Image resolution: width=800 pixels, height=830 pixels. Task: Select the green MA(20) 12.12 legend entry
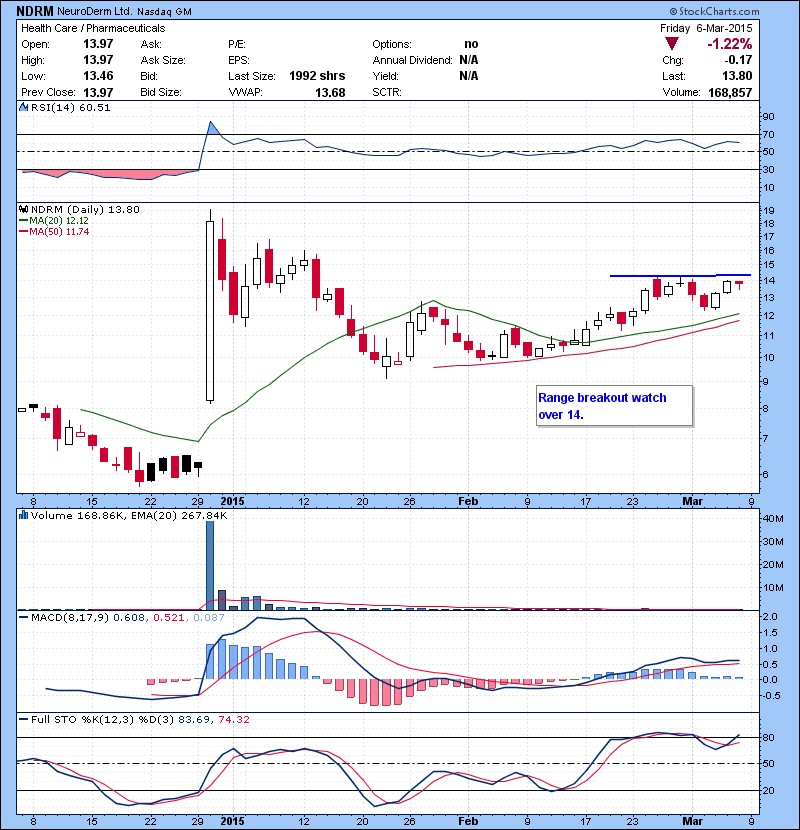tap(54, 220)
